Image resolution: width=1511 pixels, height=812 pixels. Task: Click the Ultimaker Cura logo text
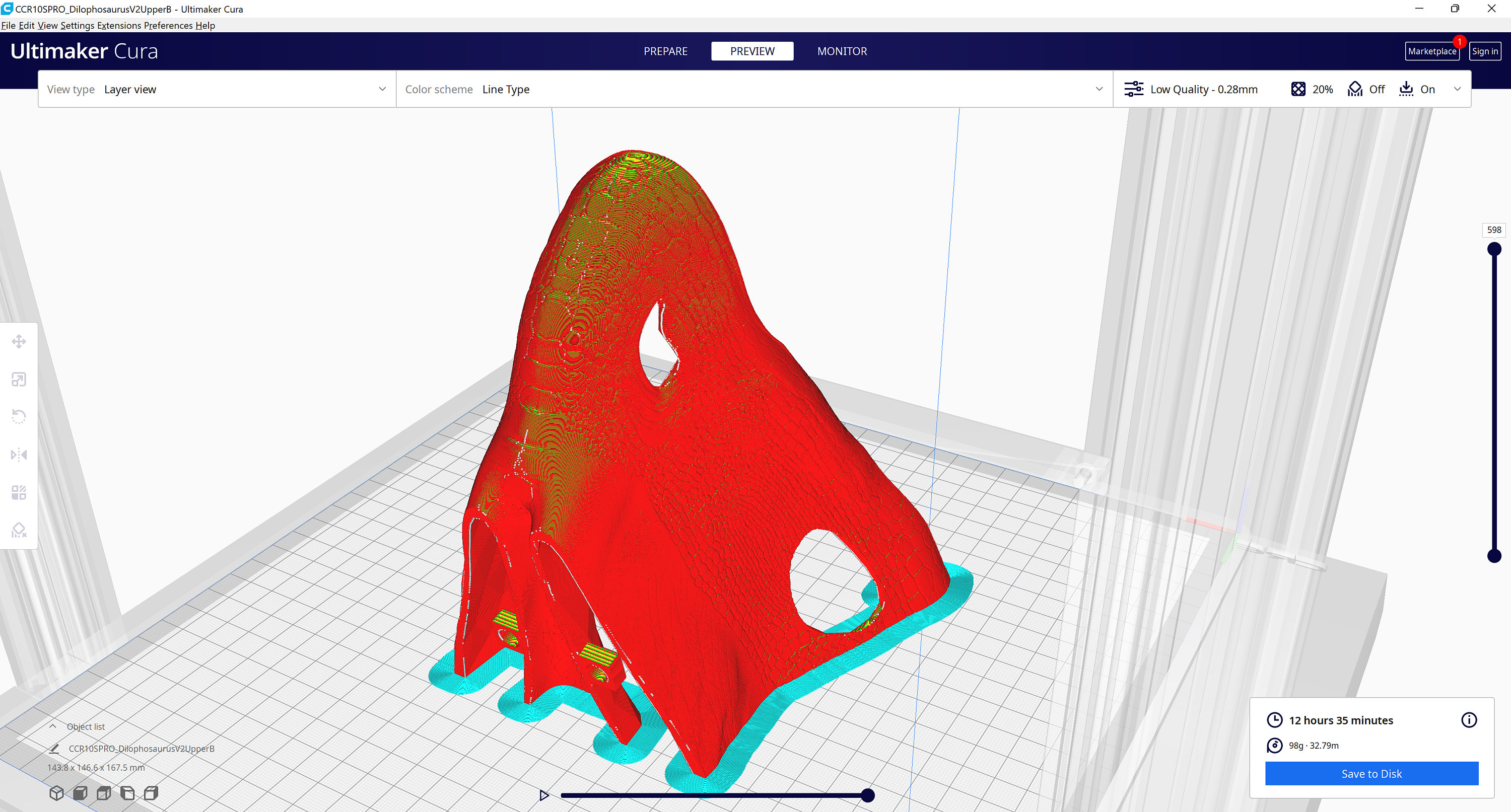point(84,51)
